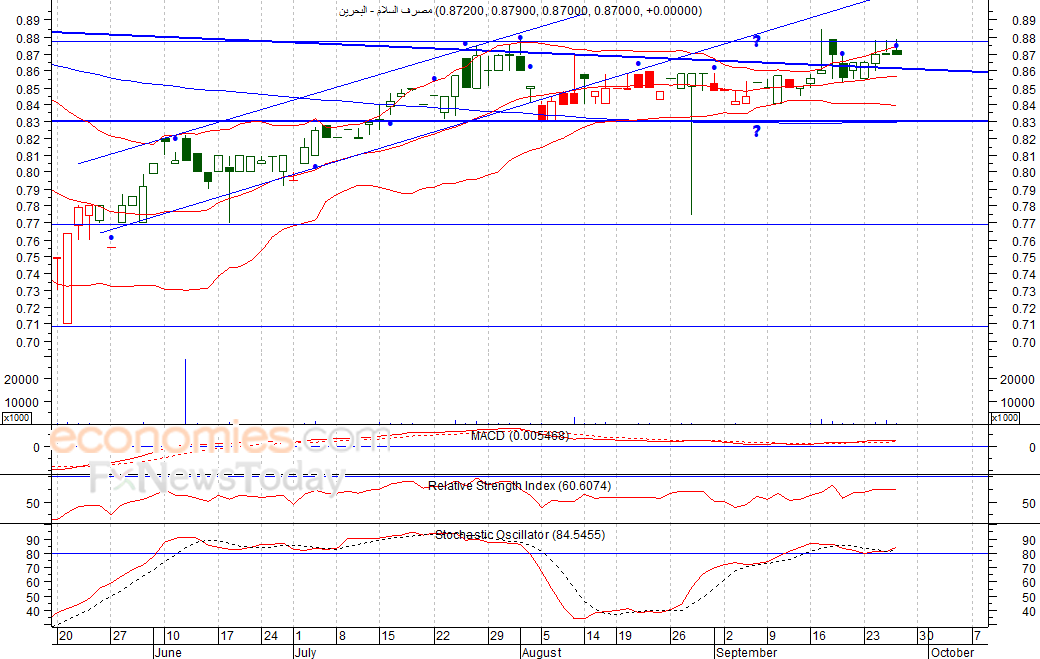Click the date label 14 on time axis

tap(593, 636)
